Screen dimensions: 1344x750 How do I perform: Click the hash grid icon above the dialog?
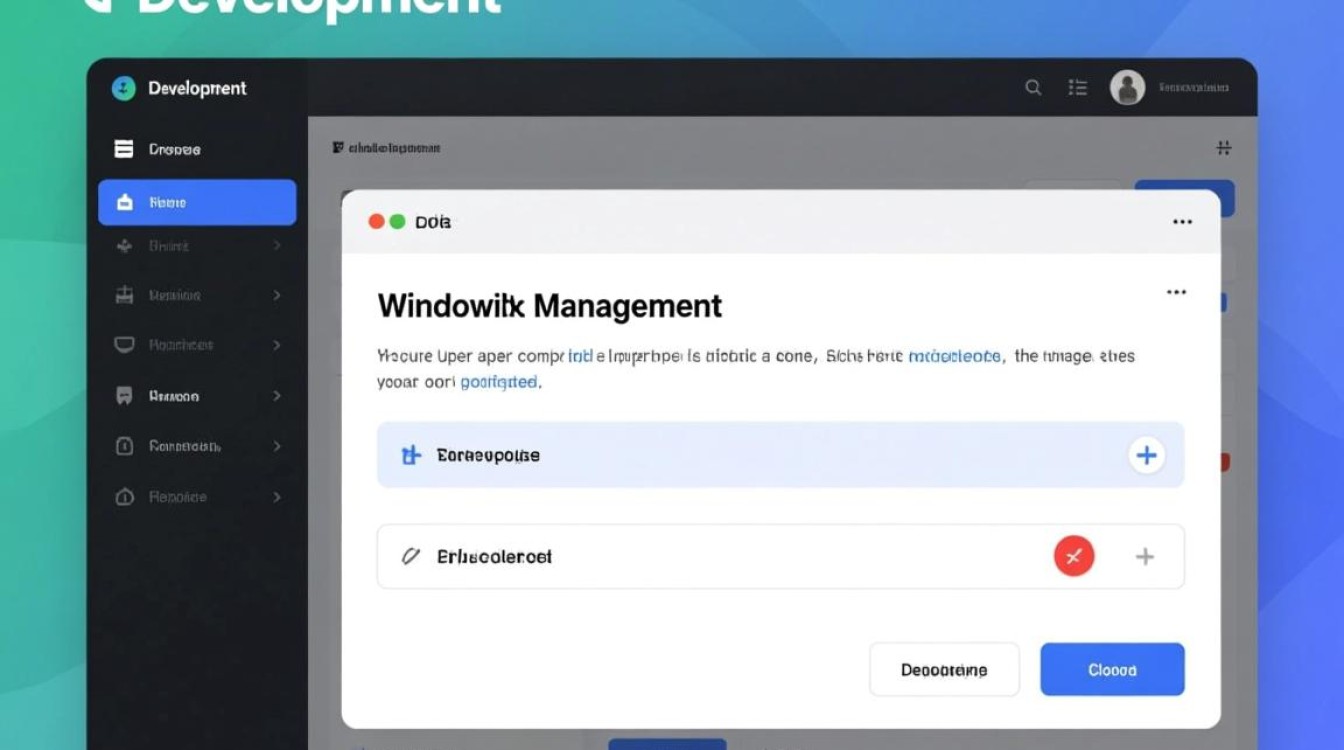(x=1223, y=148)
